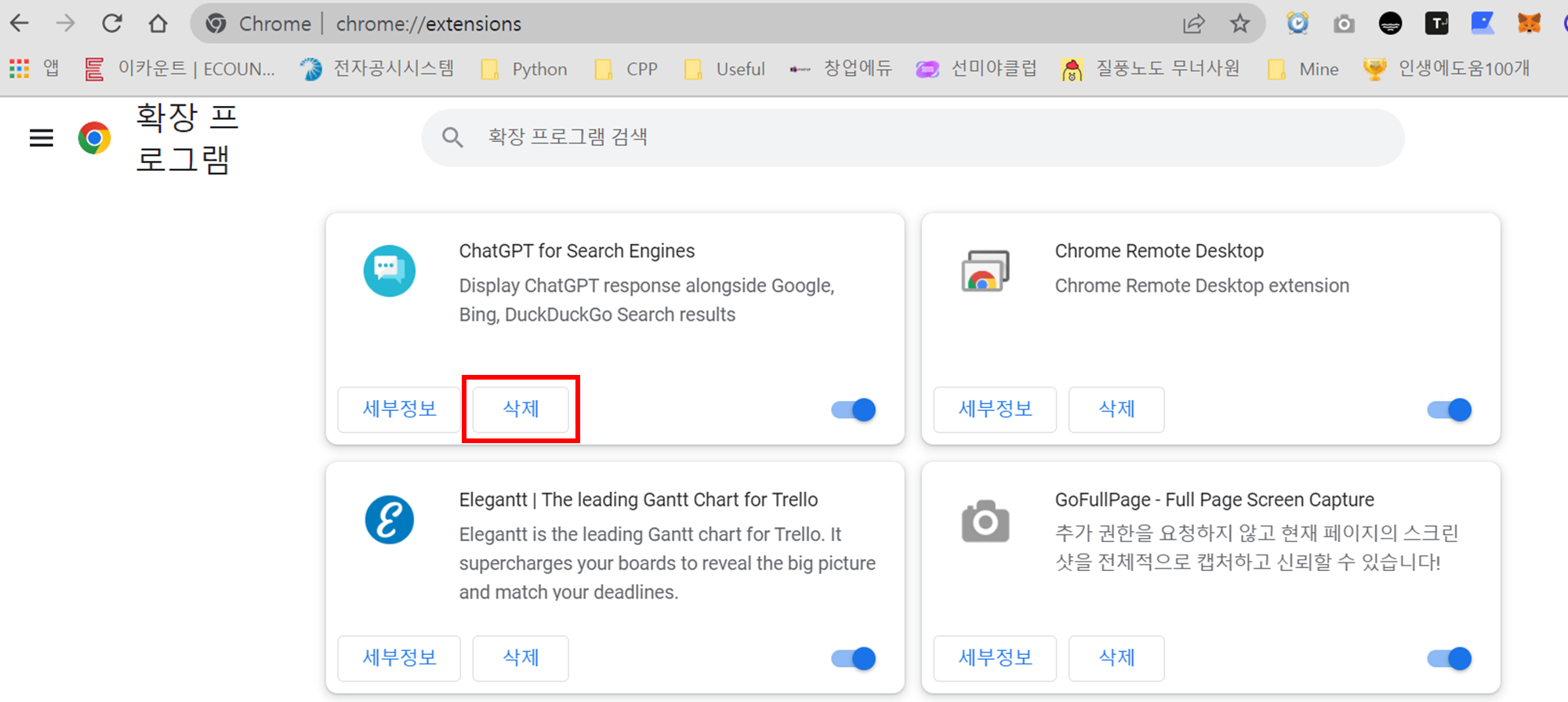The image size is (1568, 702).
Task: Click 삭제 for Elegantt
Action: click(521, 658)
